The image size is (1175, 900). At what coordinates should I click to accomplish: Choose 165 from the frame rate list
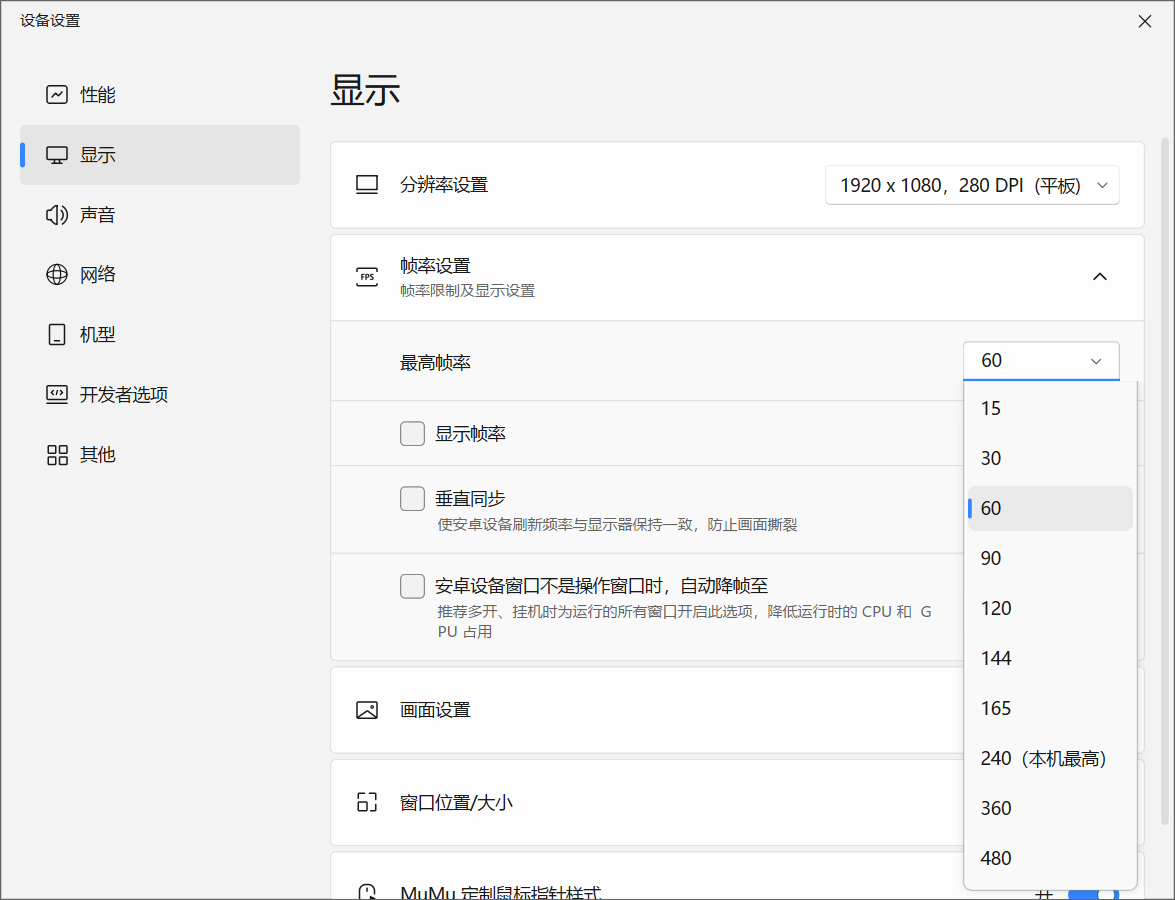(x=1050, y=708)
